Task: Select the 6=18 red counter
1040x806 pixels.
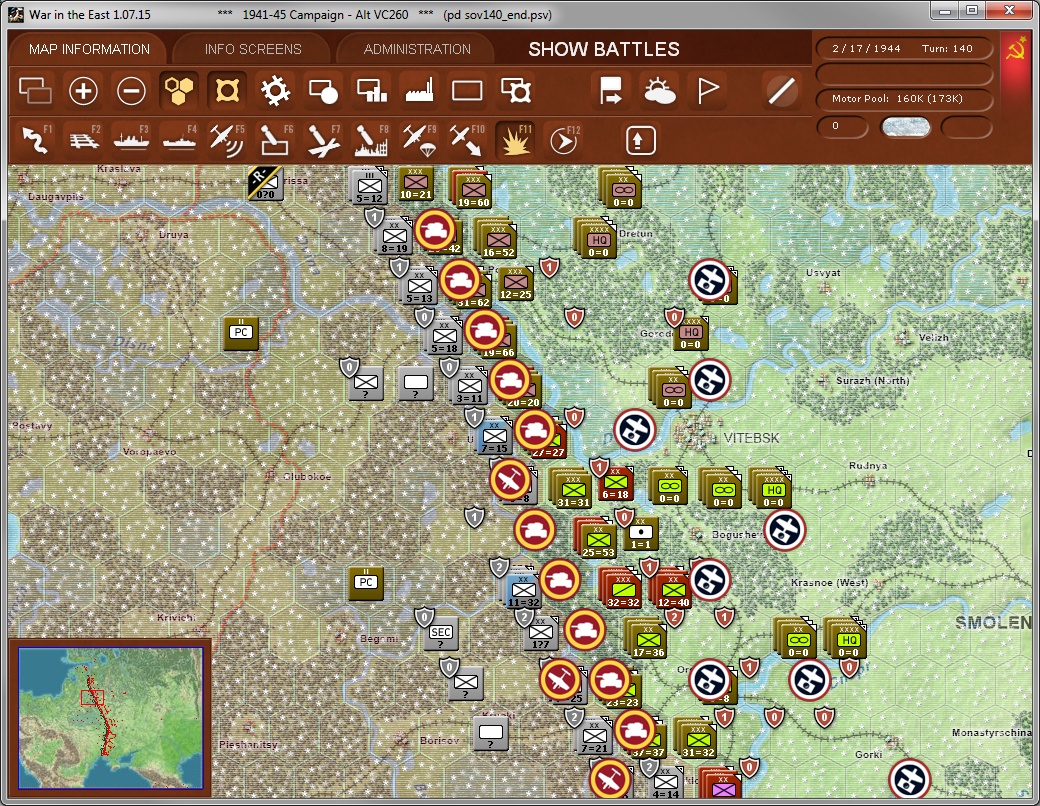Action: click(616, 482)
